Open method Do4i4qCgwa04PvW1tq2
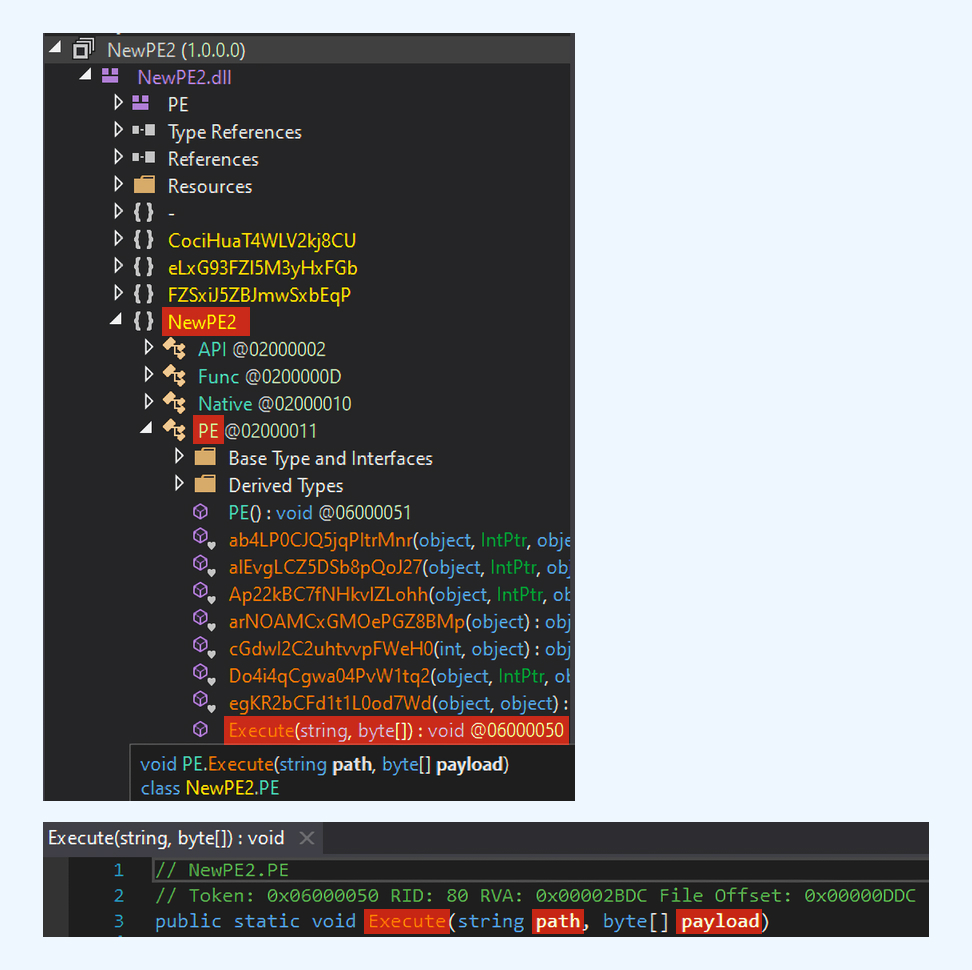Screen dimensions: 972x970 tap(399, 676)
